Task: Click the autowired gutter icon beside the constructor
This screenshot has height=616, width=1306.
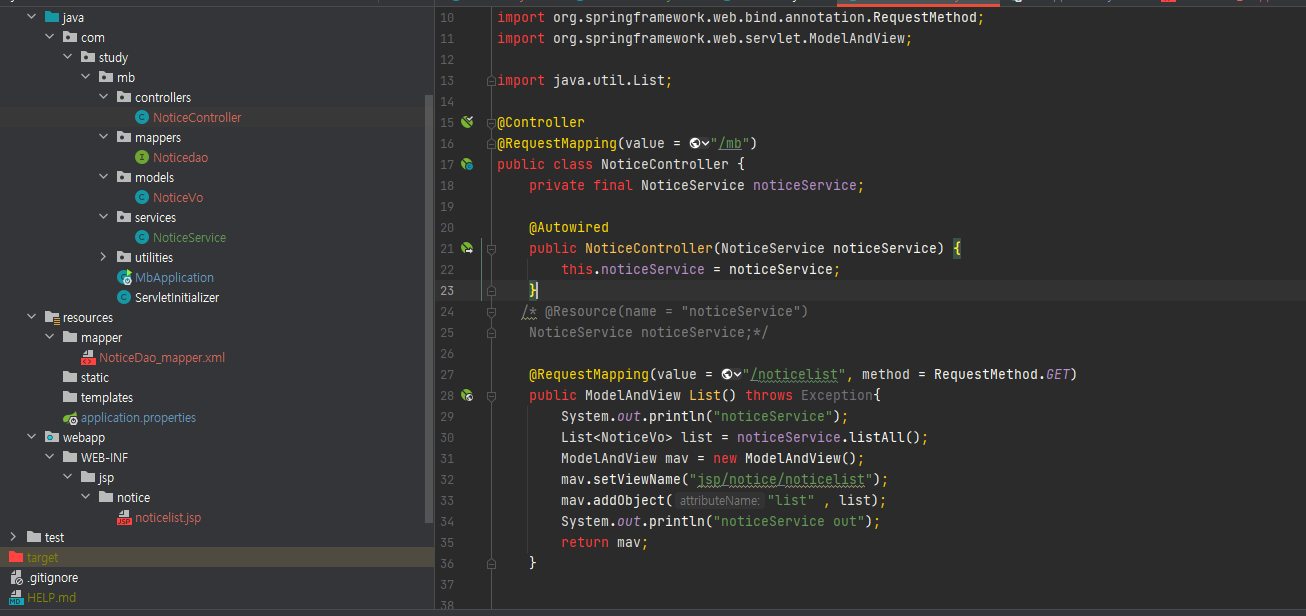Action: coord(467,248)
